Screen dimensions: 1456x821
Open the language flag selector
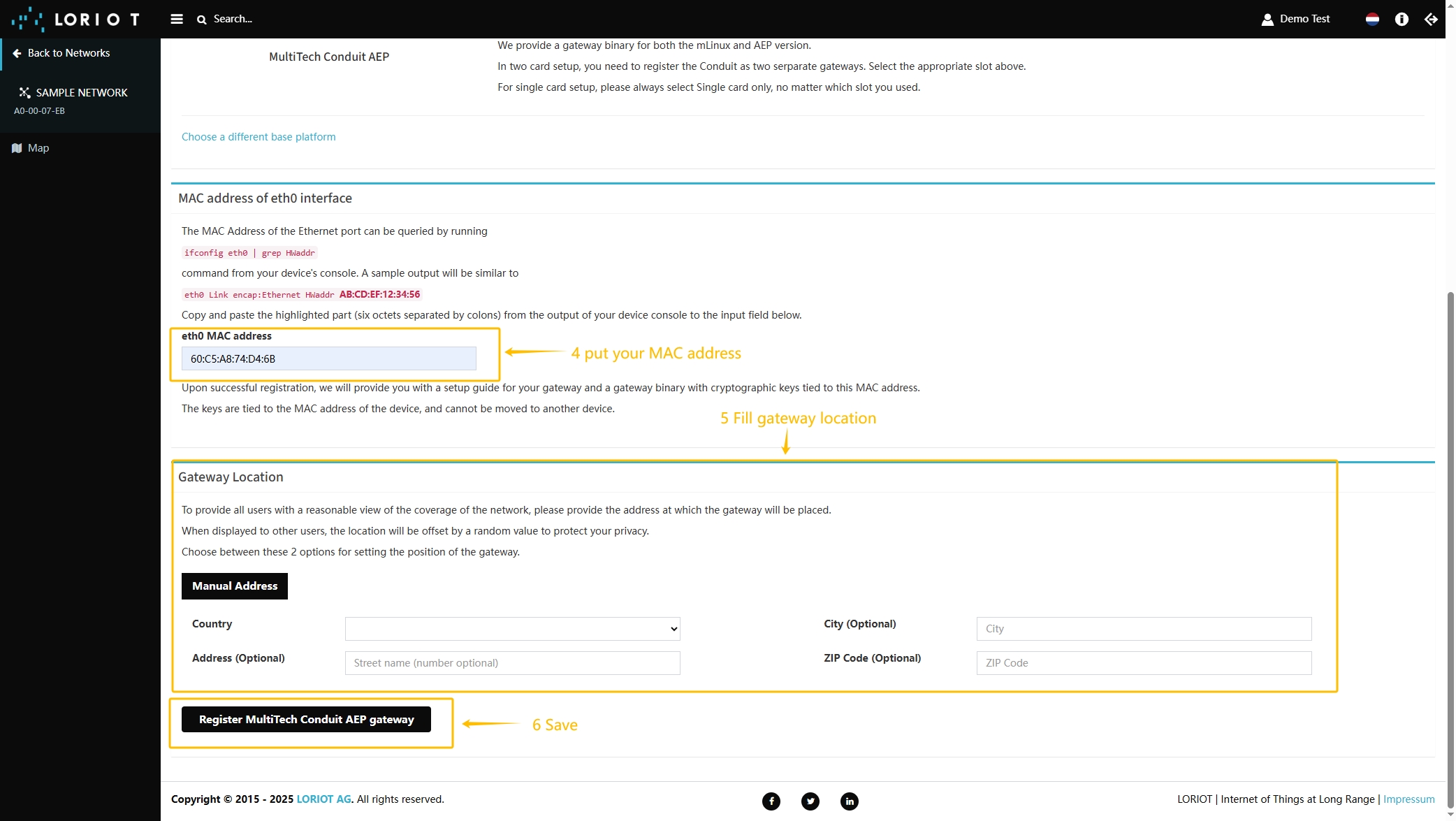pos(1372,19)
